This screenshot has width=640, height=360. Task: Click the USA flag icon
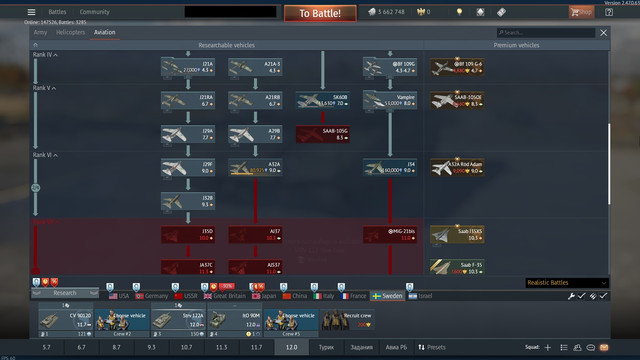coord(113,296)
